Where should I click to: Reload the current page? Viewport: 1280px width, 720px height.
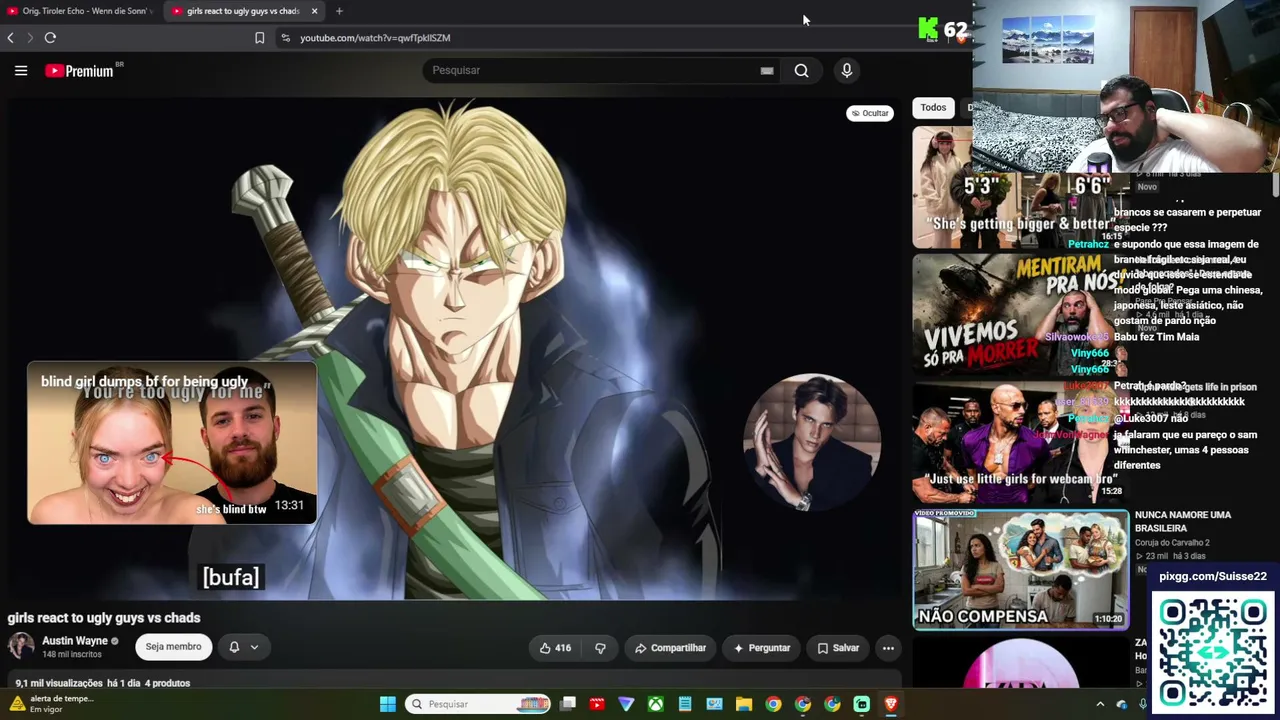point(50,38)
